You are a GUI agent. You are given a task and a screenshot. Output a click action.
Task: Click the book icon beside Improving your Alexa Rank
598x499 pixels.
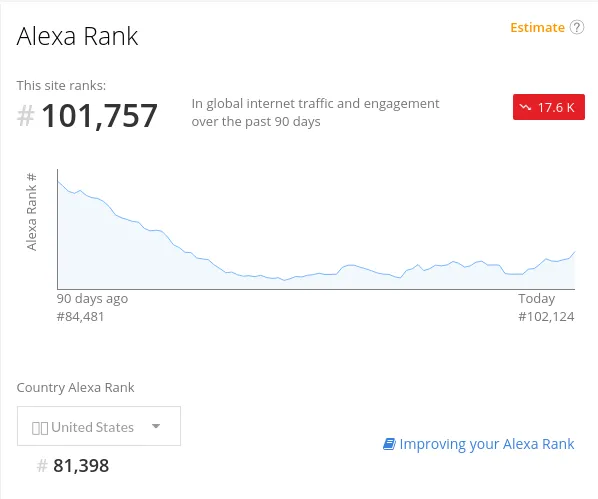pyautogui.click(x=389, y=444)
